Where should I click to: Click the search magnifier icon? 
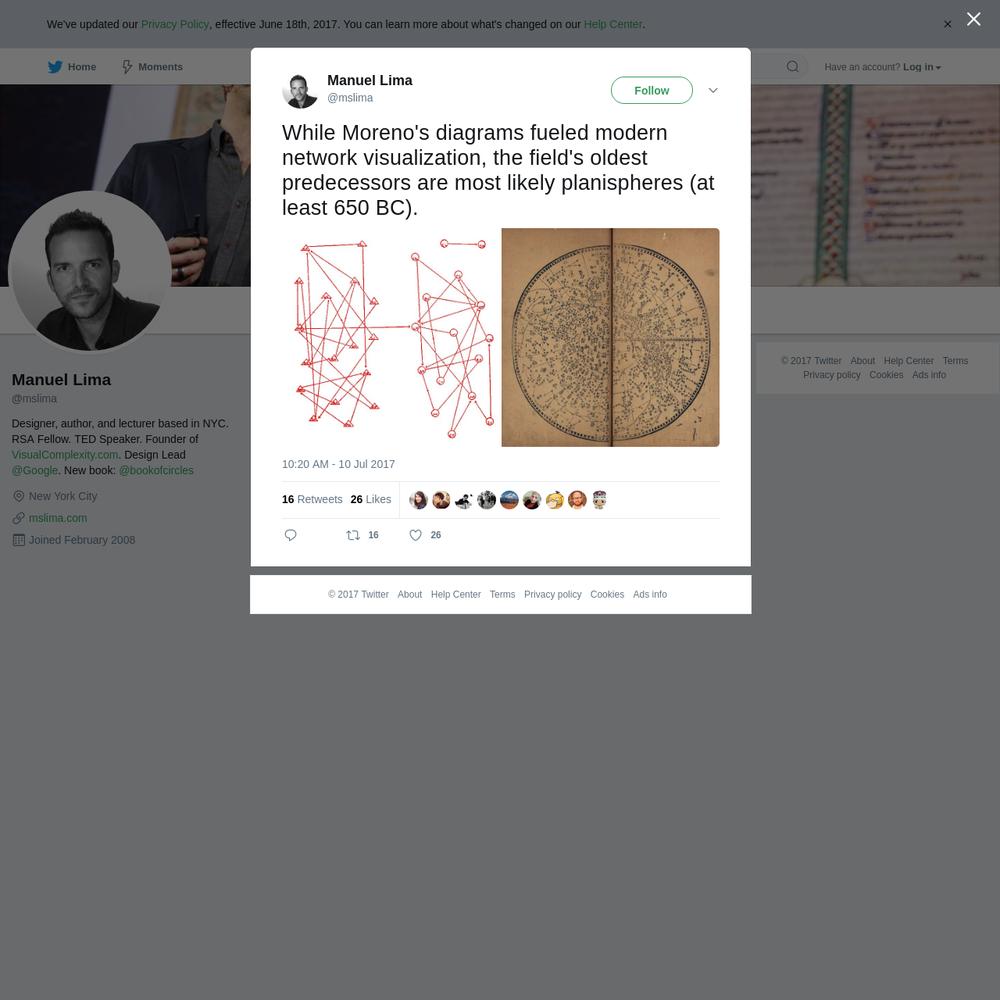pos(792,66)
